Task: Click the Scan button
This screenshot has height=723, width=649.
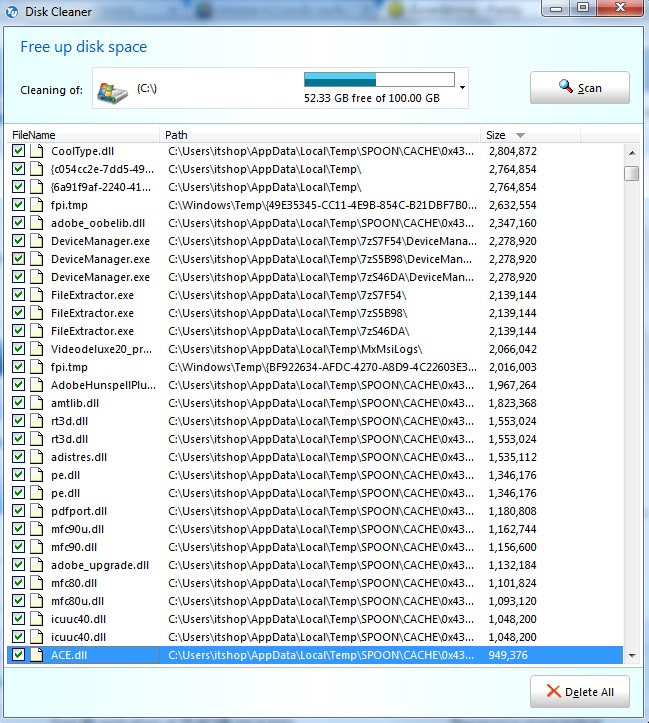Action: pyautogui.click(x=579, y=88)
